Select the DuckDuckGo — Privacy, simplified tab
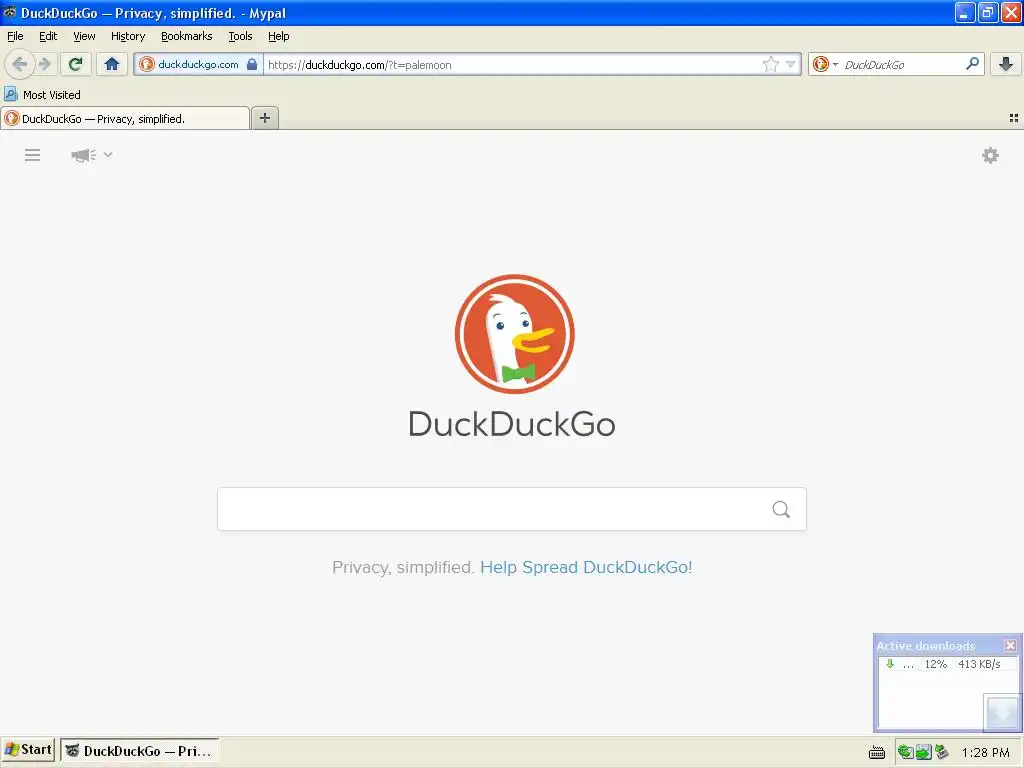The image size is (1024, 768). [x=125, y=118]
